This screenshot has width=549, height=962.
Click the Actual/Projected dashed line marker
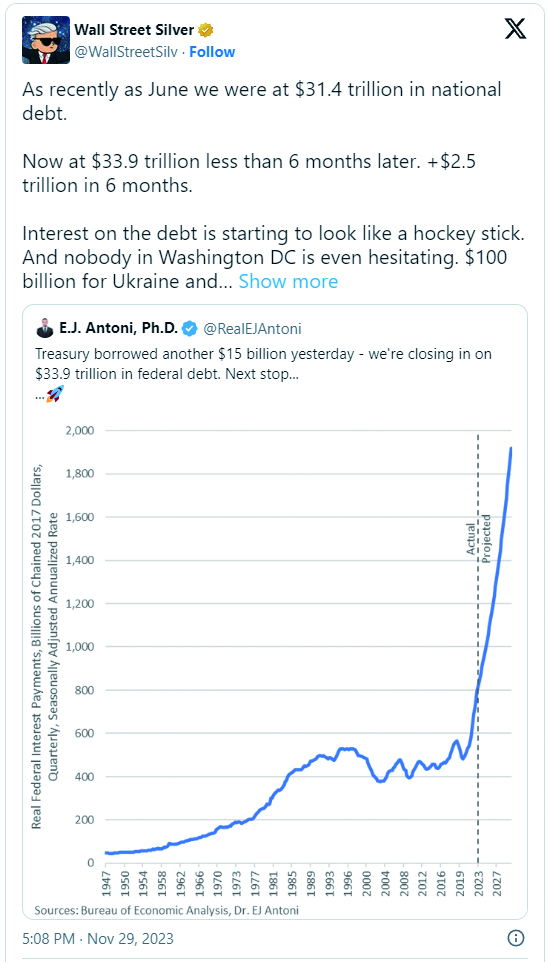pos(478,648)
